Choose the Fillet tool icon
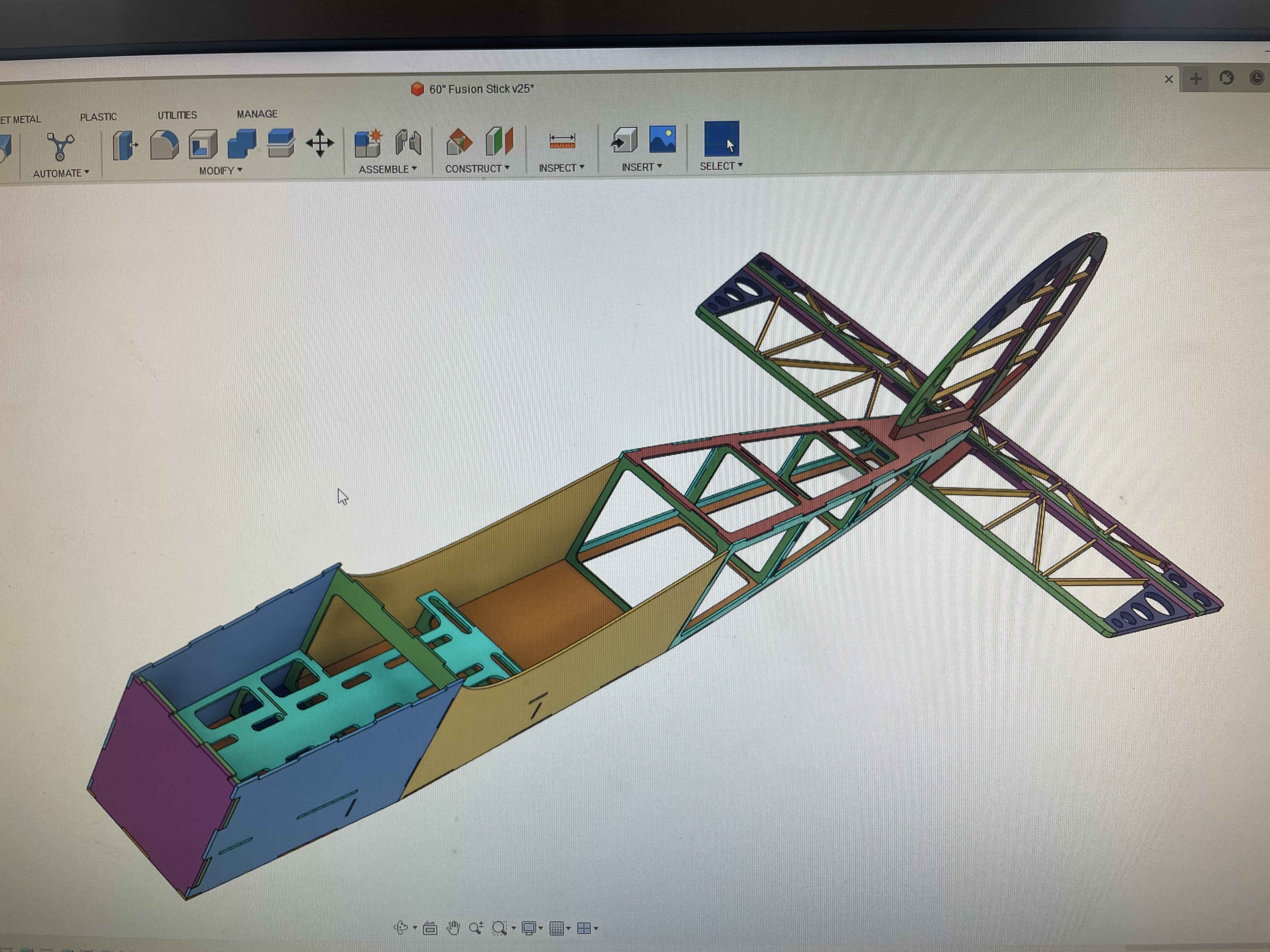The height and width of the screenshot is (952, 1270). pos(164,144)
